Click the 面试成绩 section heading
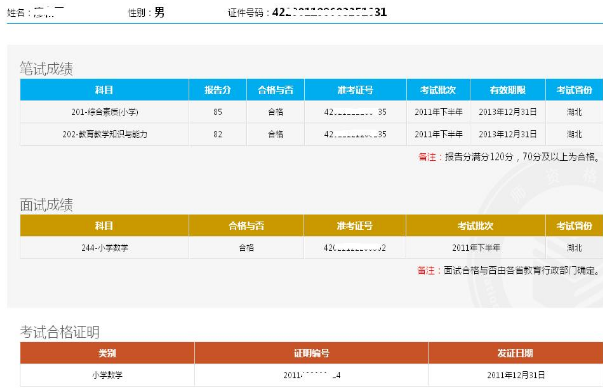 46,204
